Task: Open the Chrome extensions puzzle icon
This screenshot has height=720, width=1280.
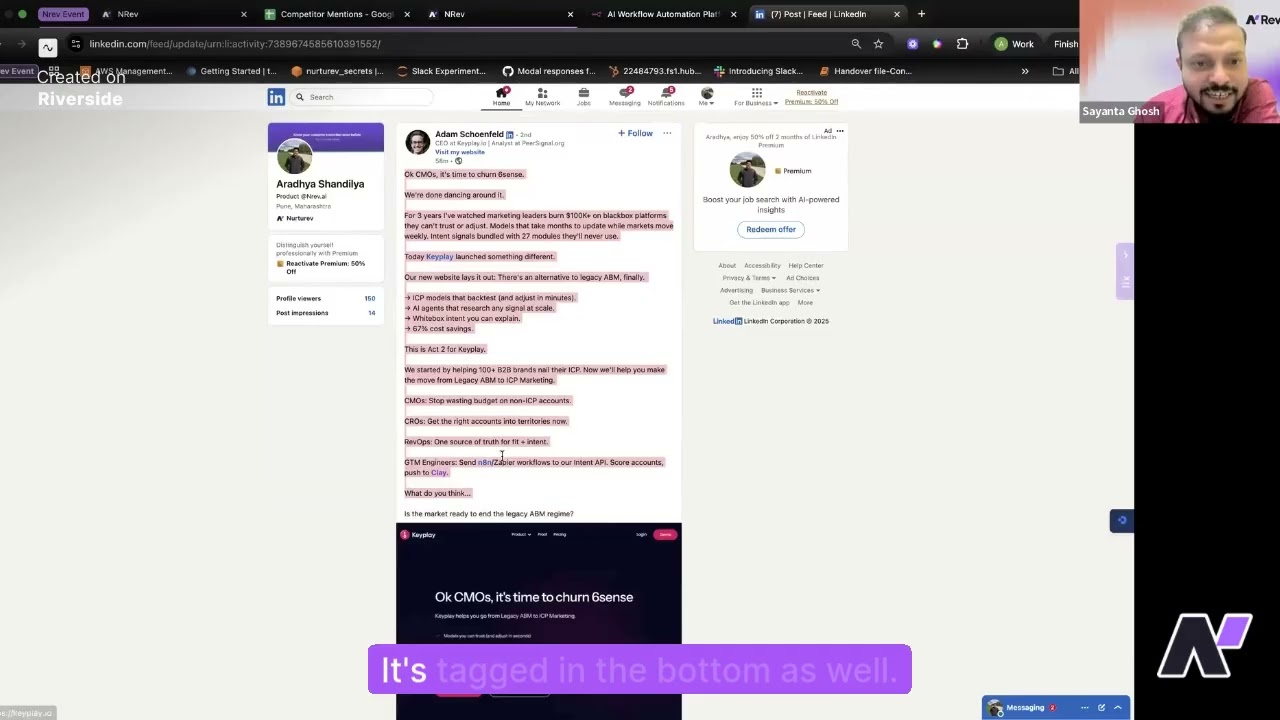Action: click(x=962, y=44)
